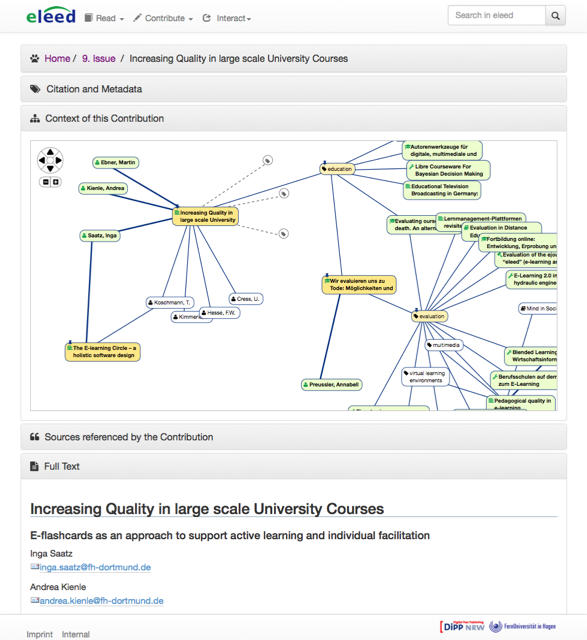Image resolution: width=587 pixels, height=640 pixels.
Task: Click the eleed logo
Action: coord(51,16)
